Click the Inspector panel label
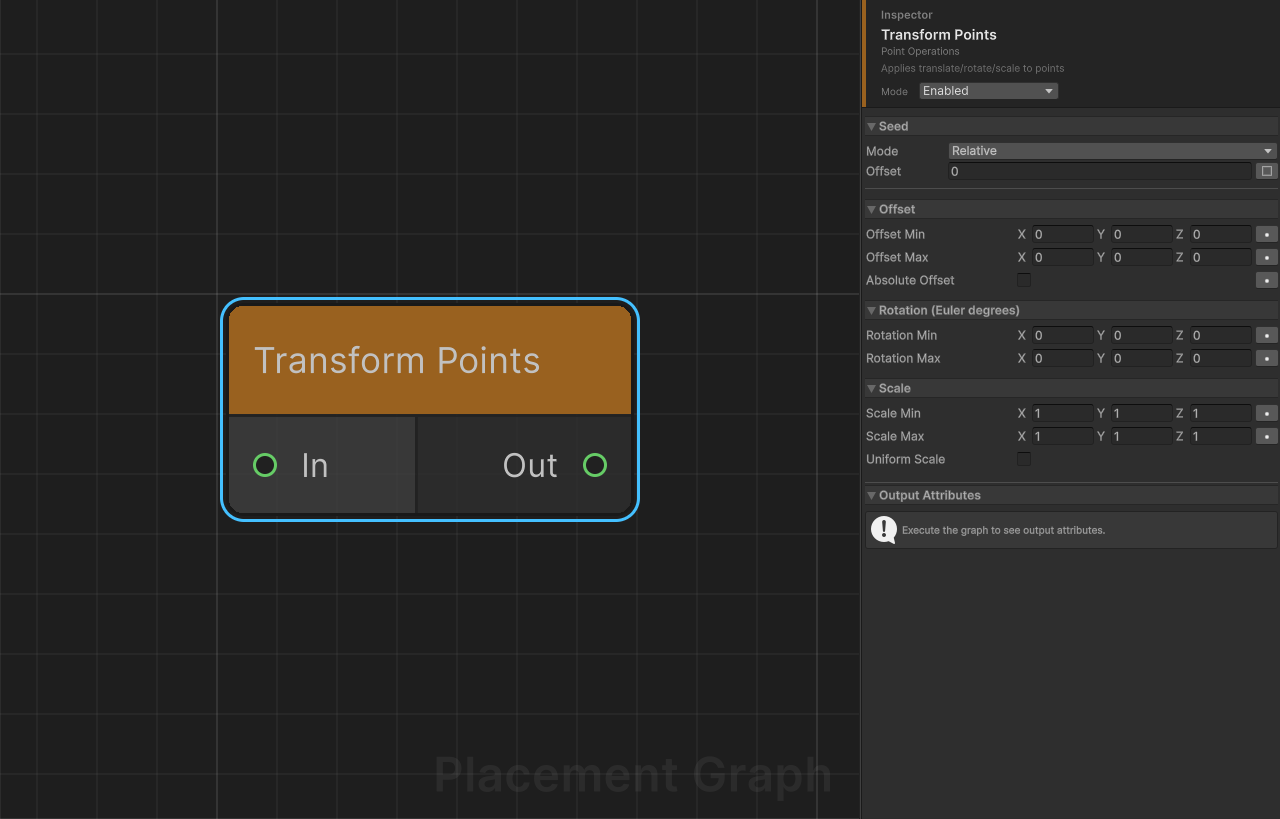The height and width of the screenshot is (819, 1280). tap(907, 15)
